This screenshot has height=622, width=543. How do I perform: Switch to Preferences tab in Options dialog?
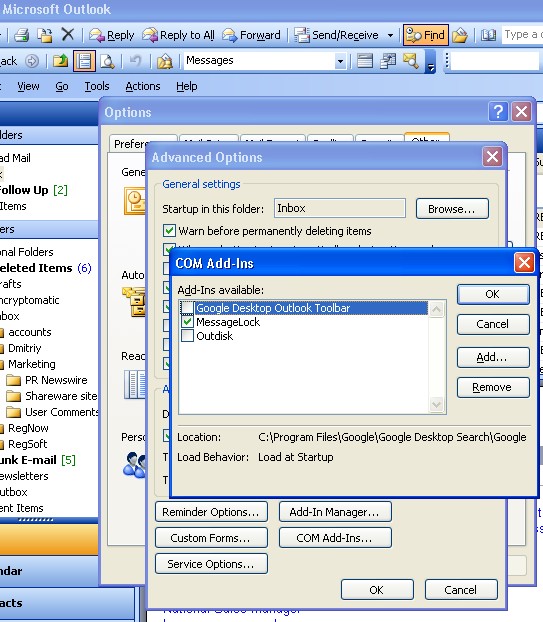pyautogui.click(x=131, y=144)
